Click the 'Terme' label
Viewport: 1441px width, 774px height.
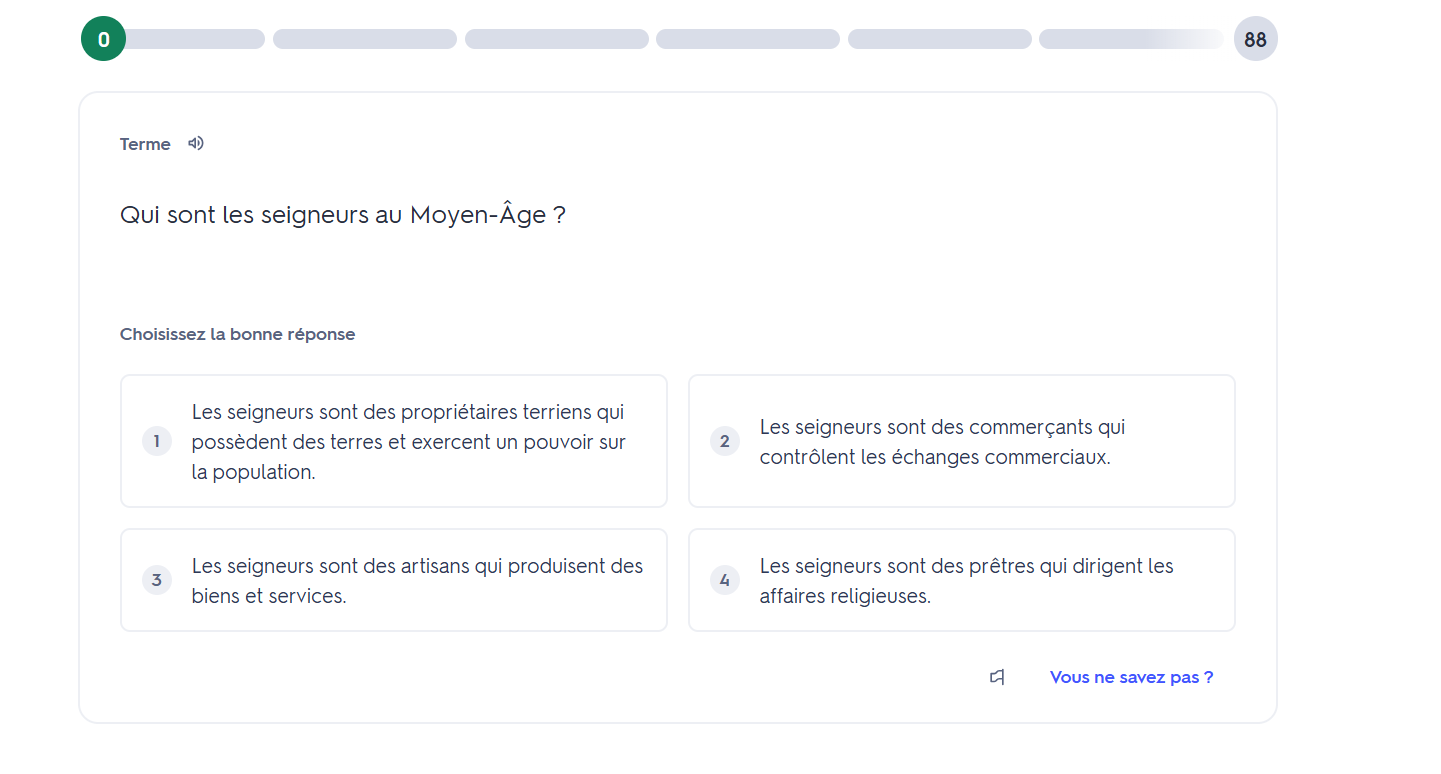click(145, 144)
